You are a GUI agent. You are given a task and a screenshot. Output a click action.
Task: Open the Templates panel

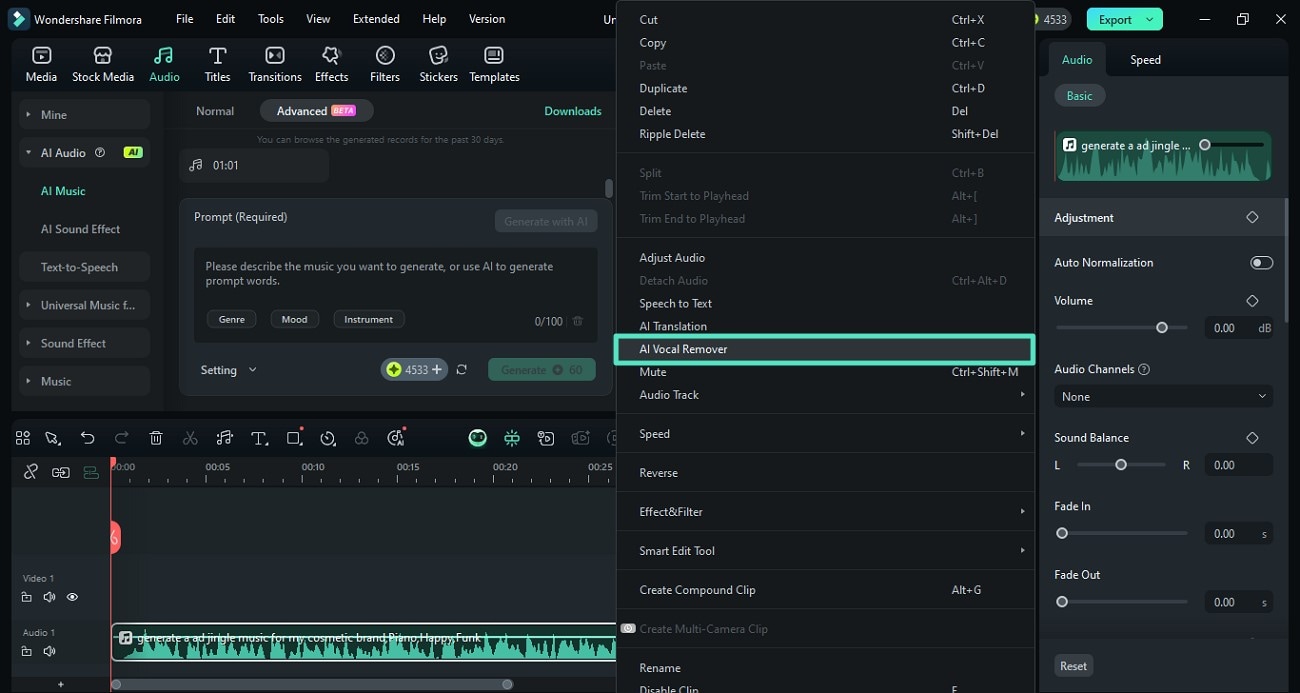coord(494,64)
